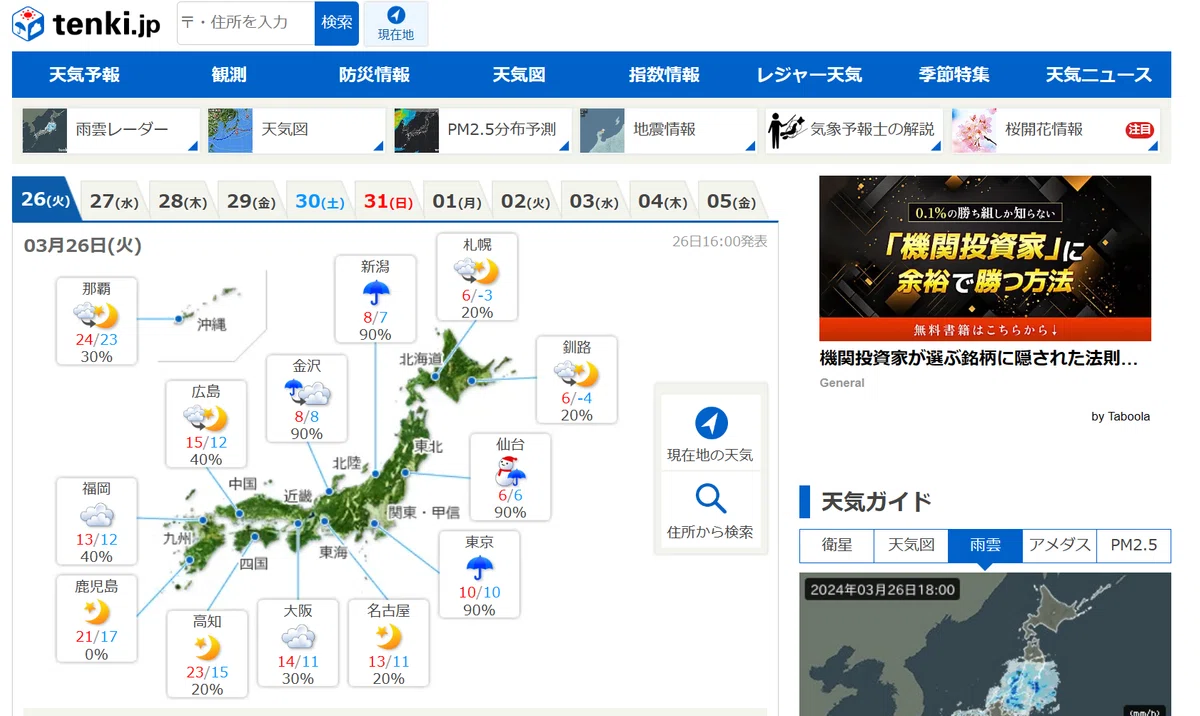Click the 福岡 cloud icon
This screenshot has height=716, width=1200.
(96, 516)
